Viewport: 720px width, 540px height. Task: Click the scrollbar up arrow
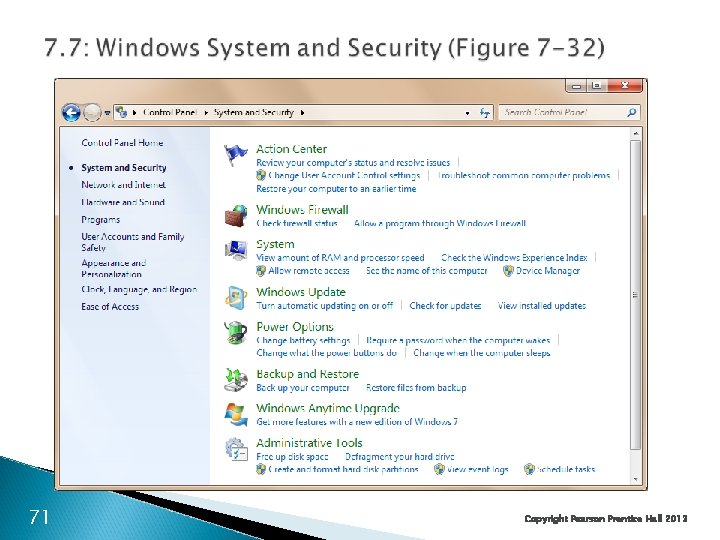point(636,134)
